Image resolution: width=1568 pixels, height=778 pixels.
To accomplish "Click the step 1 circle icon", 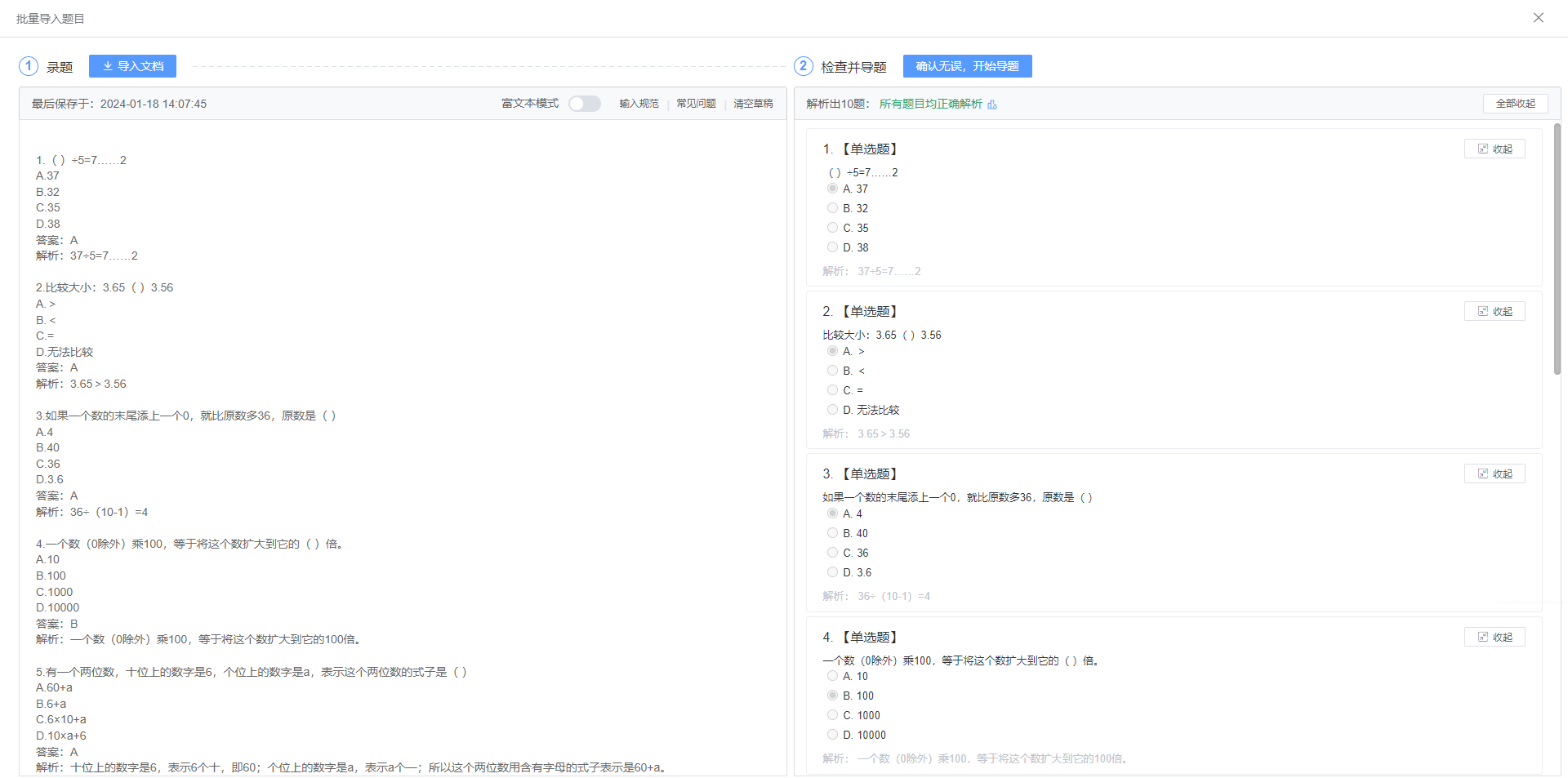I will click(x=29, y=66).
